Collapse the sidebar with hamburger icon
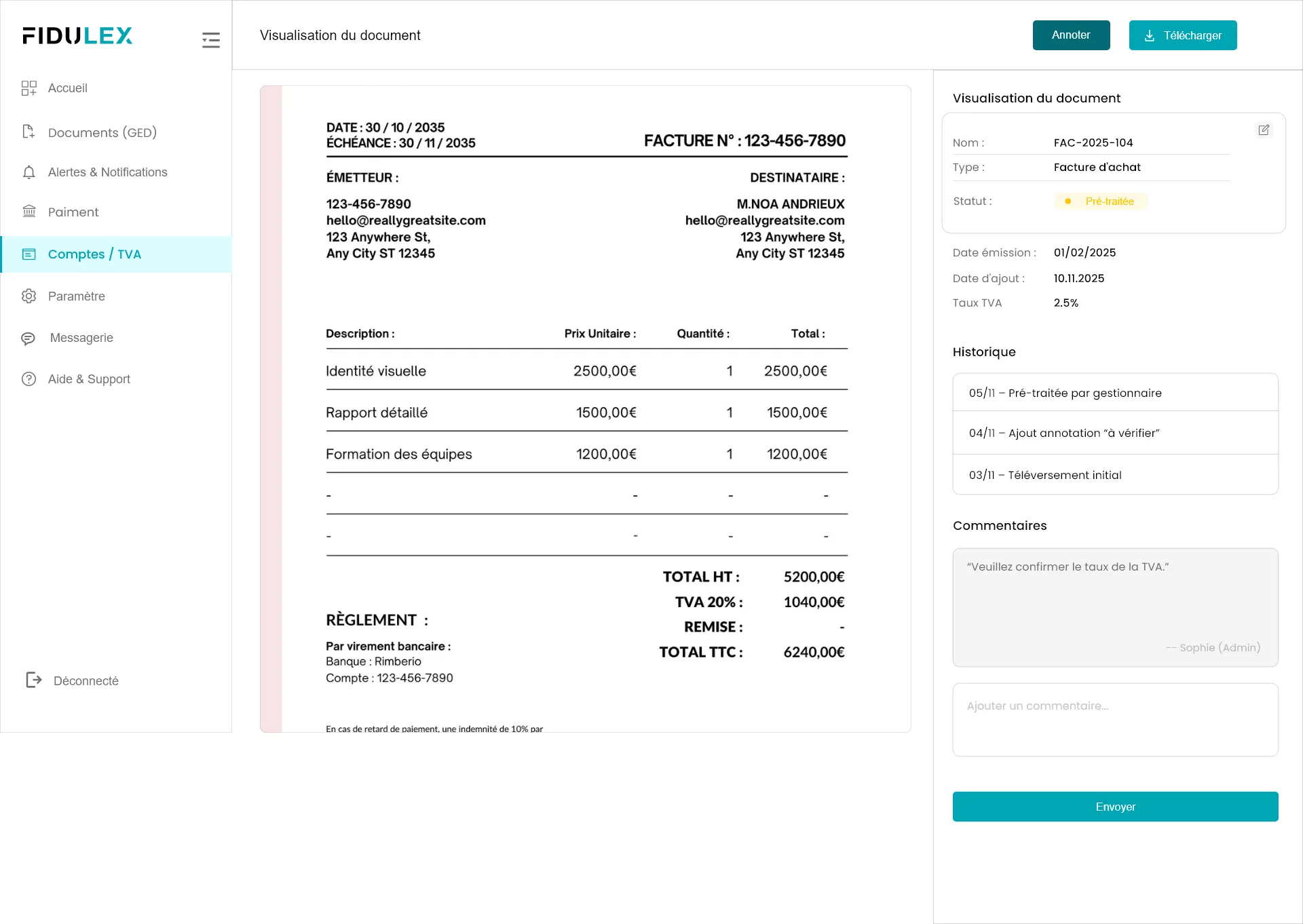 pos(210,40)
